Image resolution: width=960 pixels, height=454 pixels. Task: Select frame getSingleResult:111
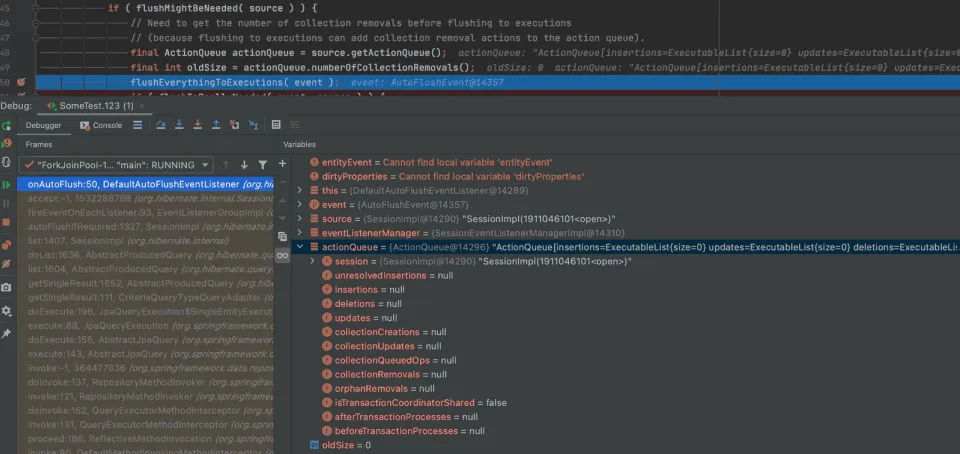[146, 297]
